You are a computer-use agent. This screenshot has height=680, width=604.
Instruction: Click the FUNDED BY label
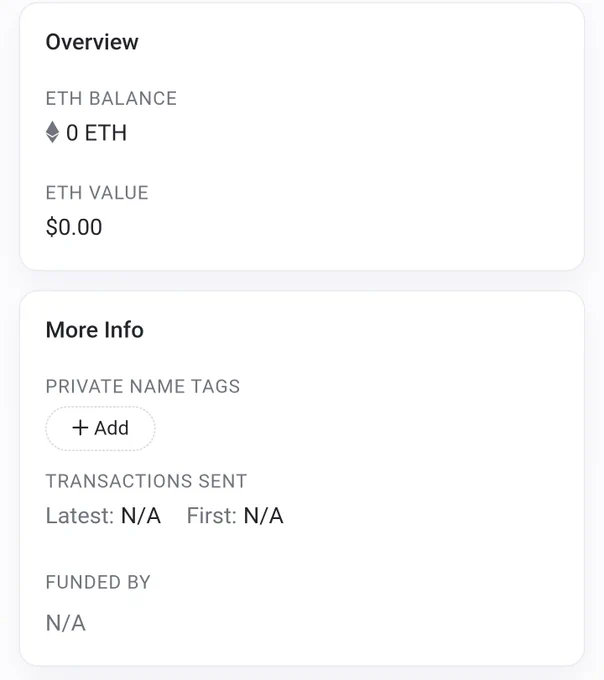[x=98, y=582]
